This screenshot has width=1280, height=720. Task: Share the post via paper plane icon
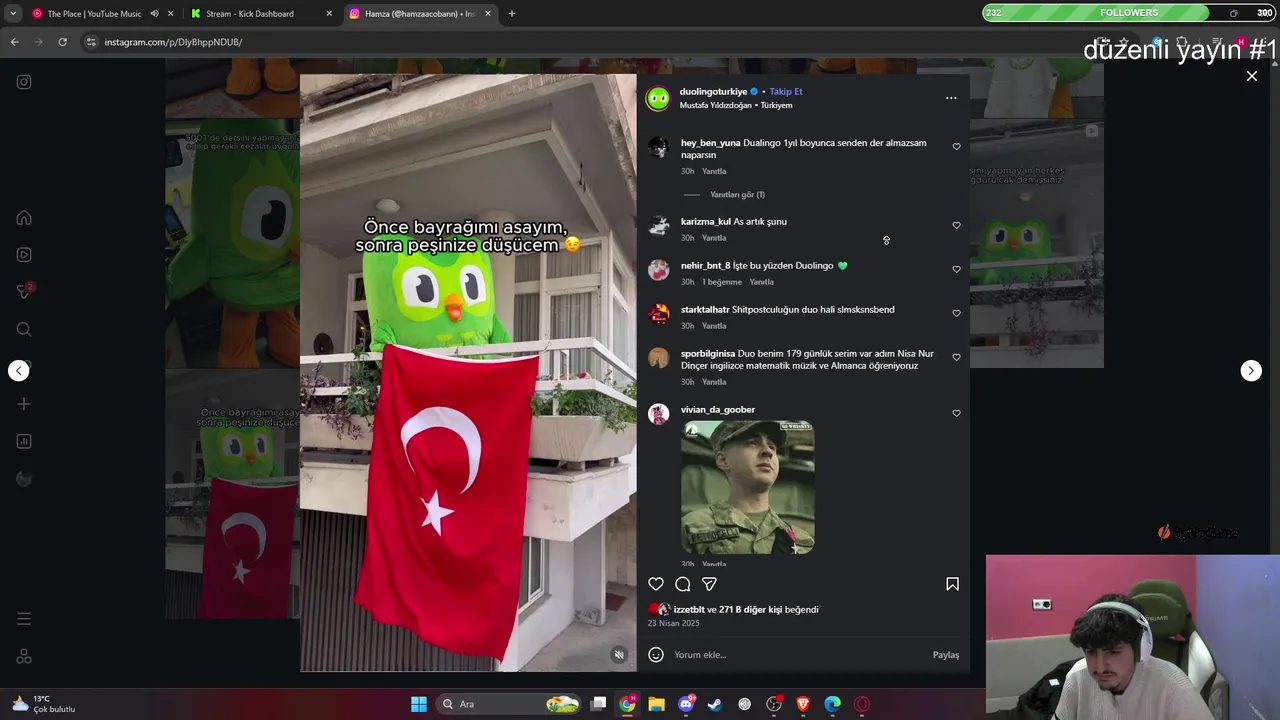click(709, 584)
